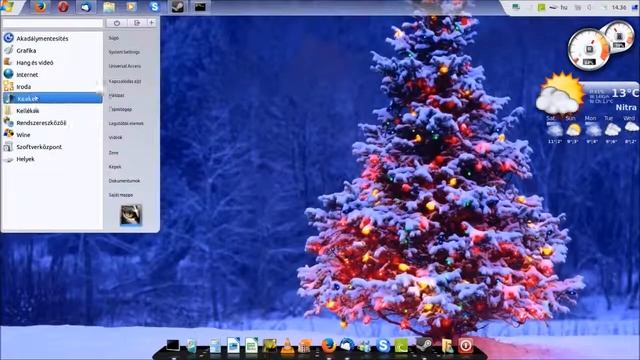Click the plus button in the menu header
This screenshot has height=360, width=640.
(151, 23)
